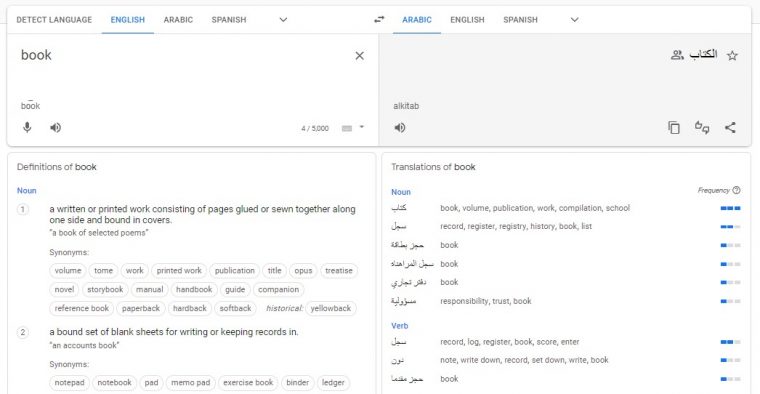Select Spanish target language tab
This screenshot has height=394, width=760.
tap(520, 20)
